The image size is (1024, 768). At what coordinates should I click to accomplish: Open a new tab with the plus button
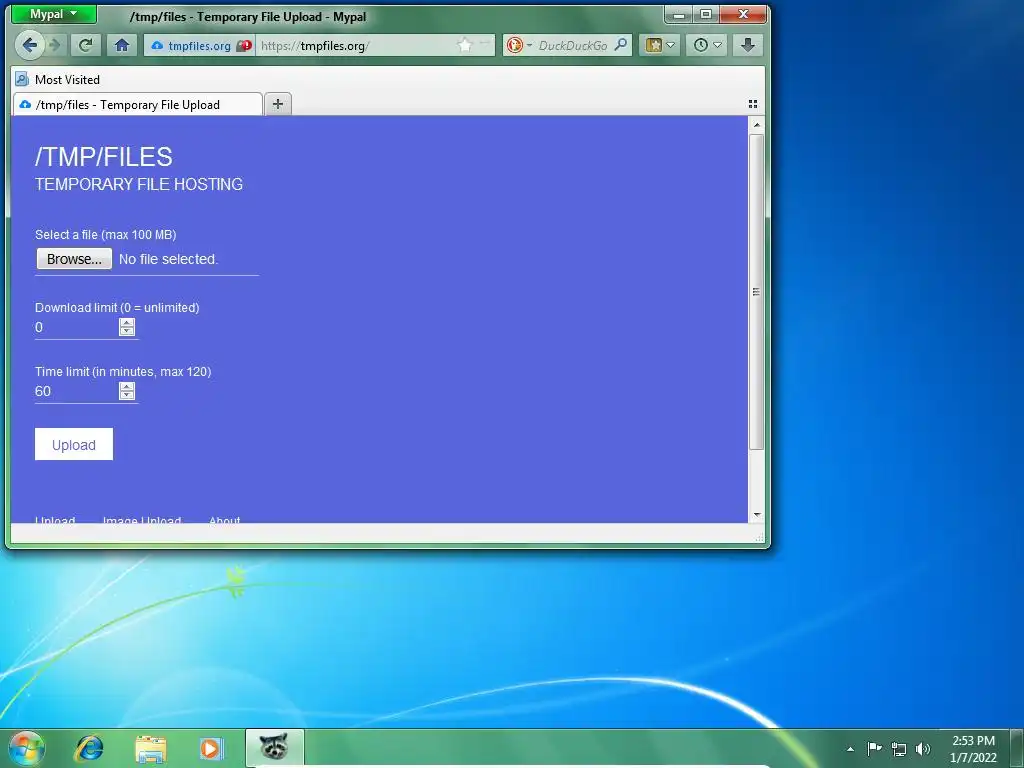pyautogui.click(x=278, y=104)
